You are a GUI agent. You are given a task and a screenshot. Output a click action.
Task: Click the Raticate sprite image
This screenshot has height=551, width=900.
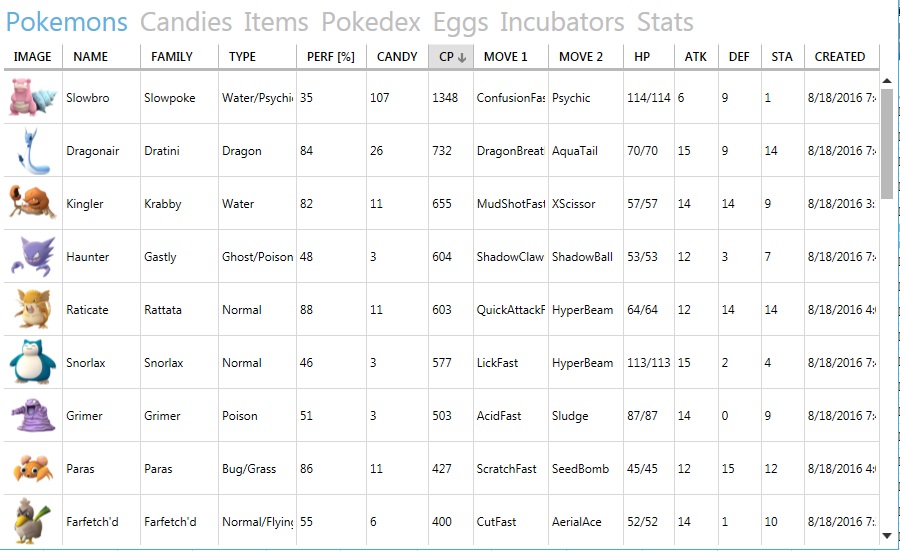[33, 309]
